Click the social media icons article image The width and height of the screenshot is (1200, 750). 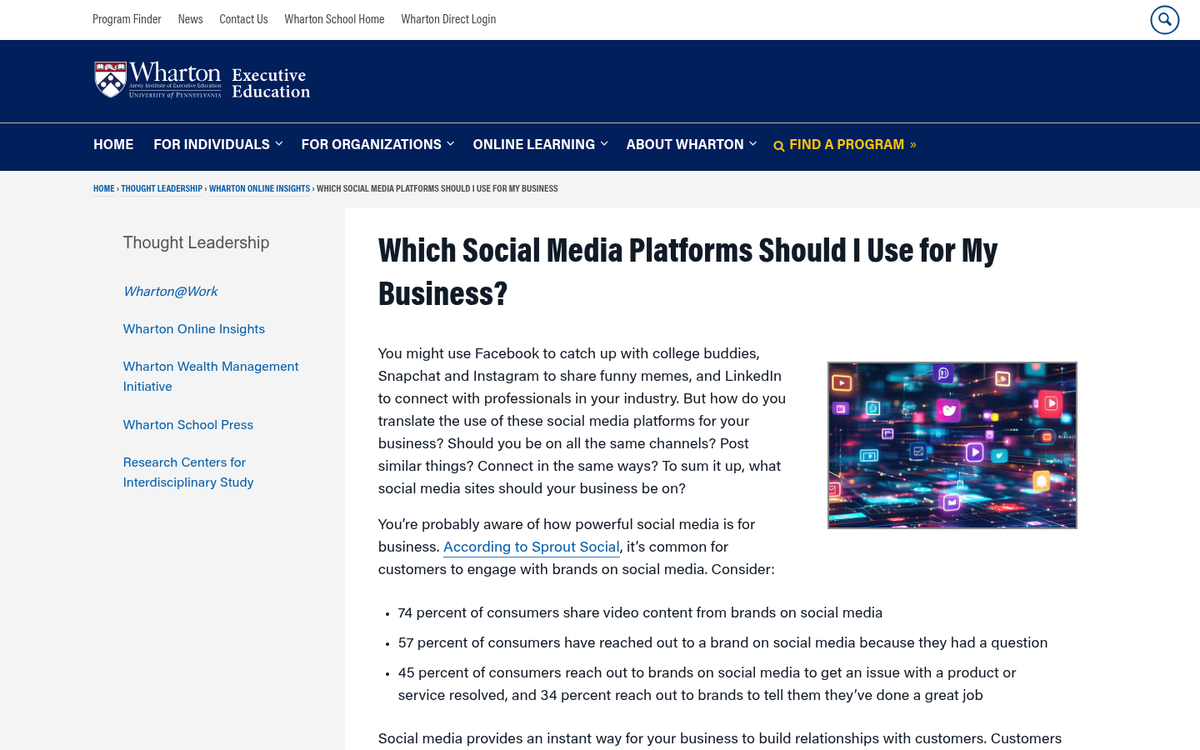pos(951,445)
